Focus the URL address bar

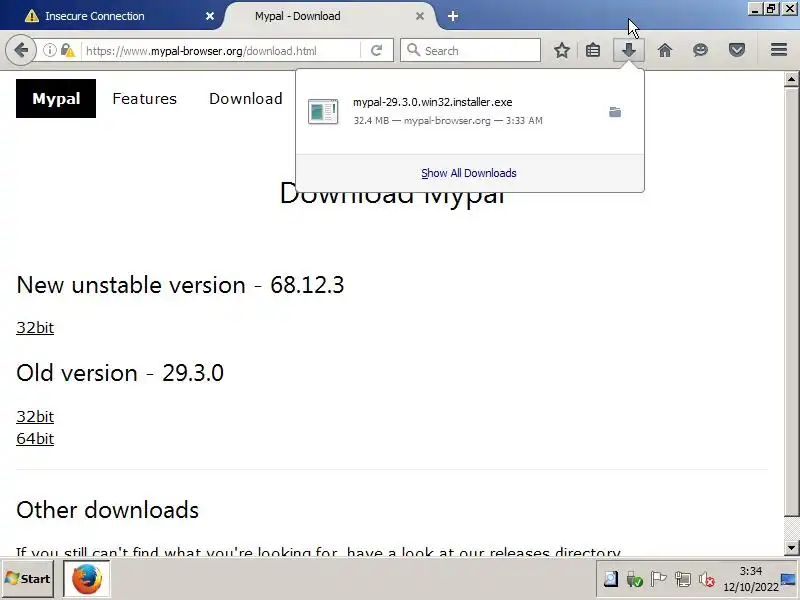[219, 51]
